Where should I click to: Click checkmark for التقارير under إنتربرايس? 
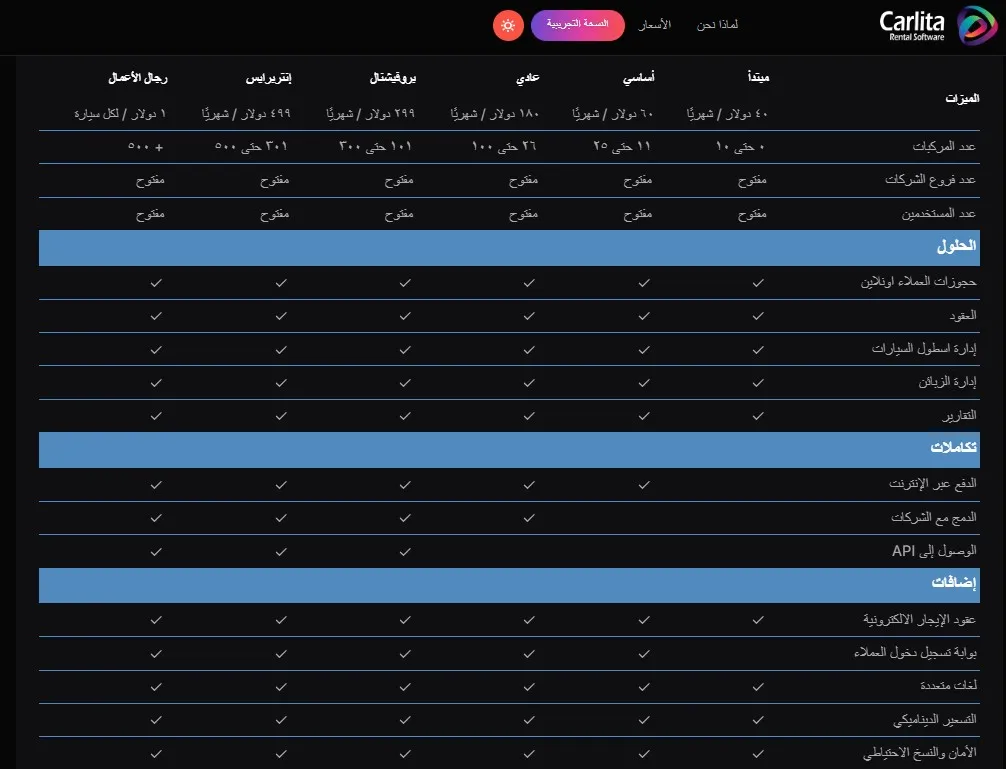click(281, 416)
